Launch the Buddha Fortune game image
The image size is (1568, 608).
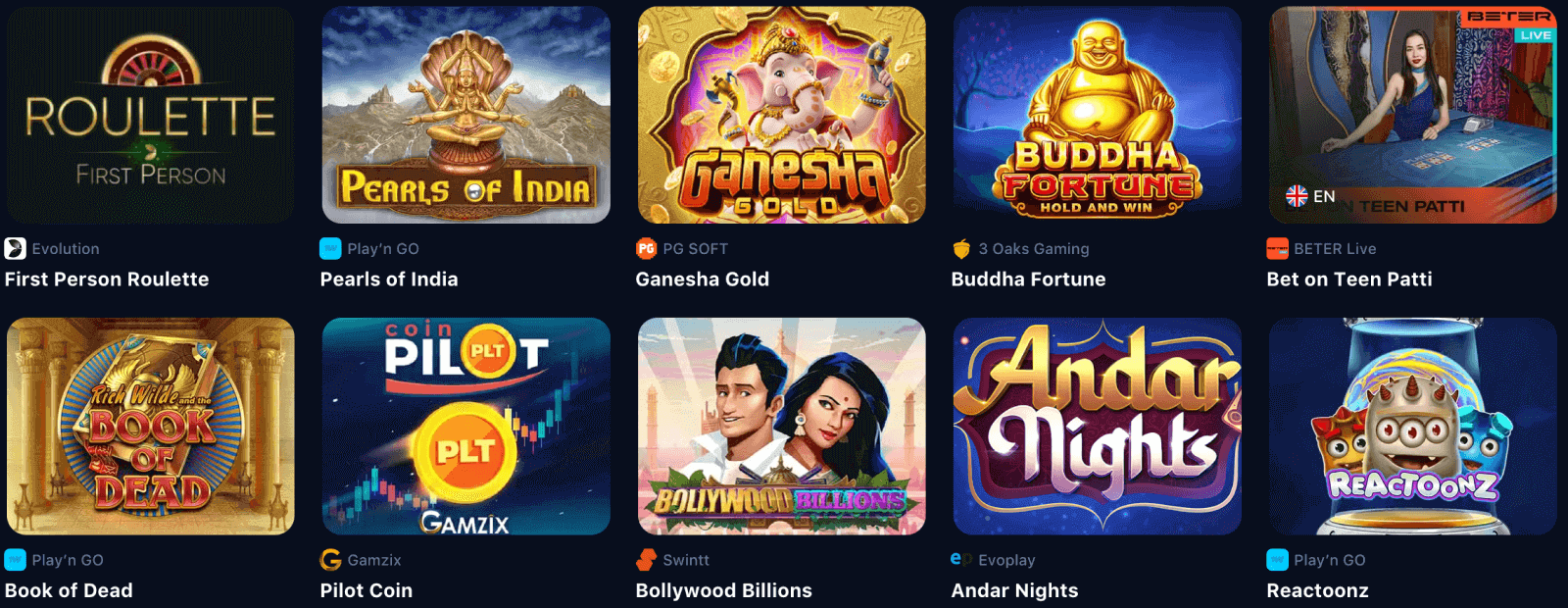pyautogui.click(x=1097, y=115)
